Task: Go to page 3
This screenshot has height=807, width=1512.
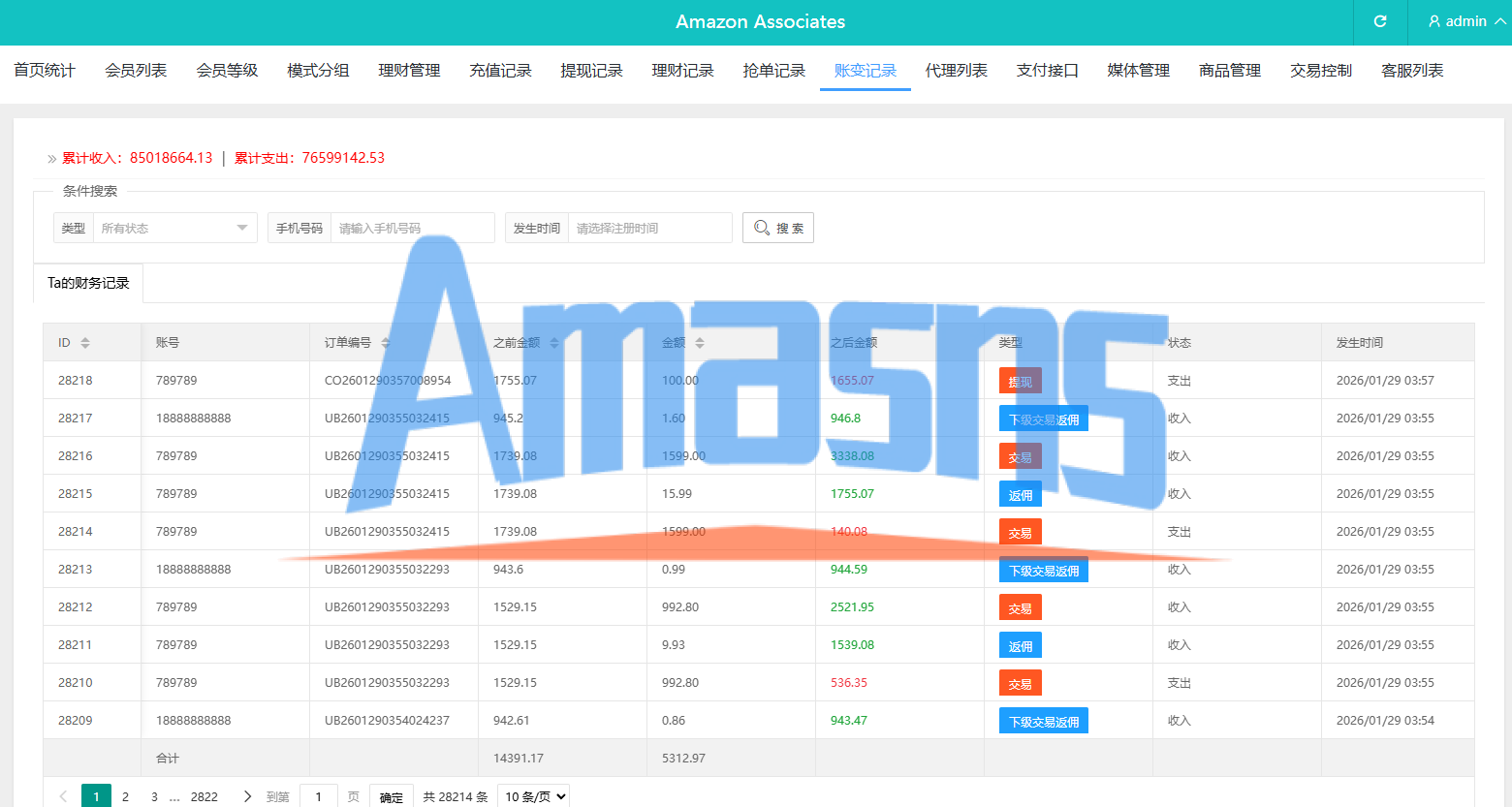Action: point(154,796)
